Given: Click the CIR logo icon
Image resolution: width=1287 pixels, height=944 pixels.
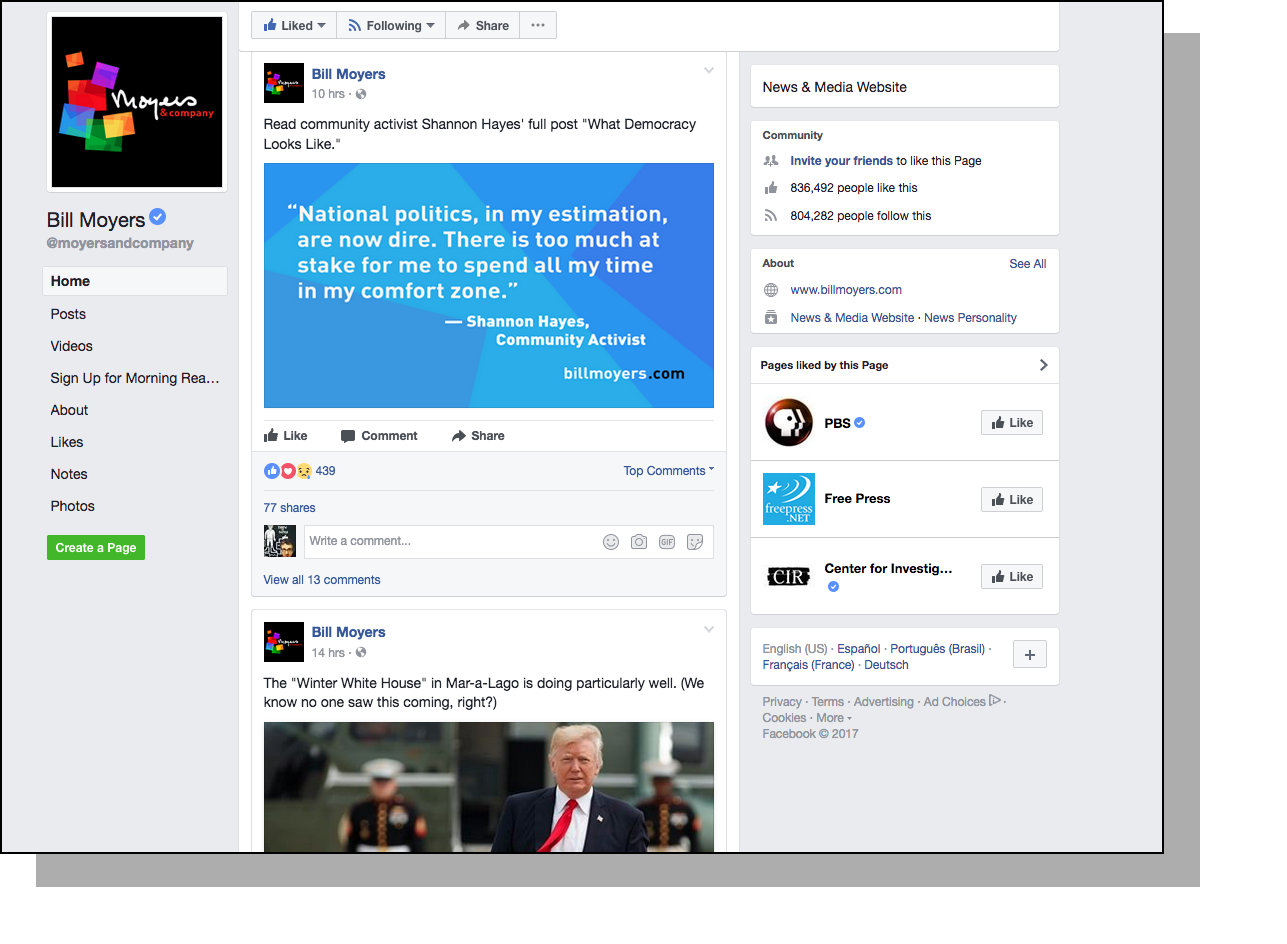Looking at the screenshot, I should tap(789, 576).
